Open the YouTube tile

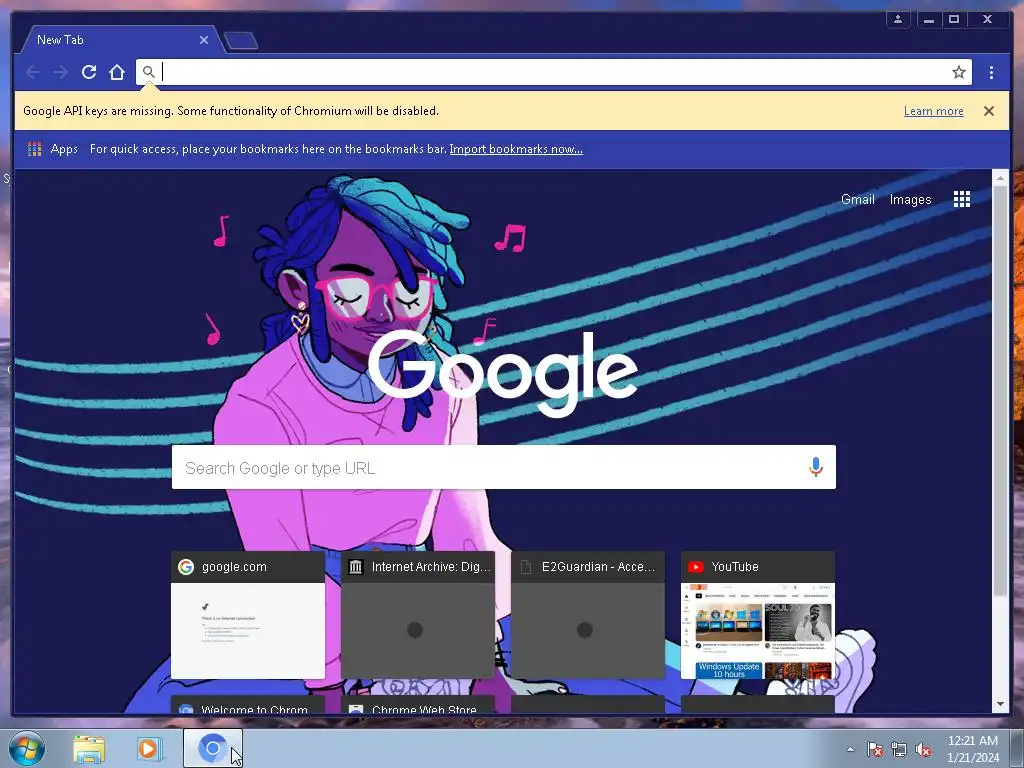click(x=758, y=615)
